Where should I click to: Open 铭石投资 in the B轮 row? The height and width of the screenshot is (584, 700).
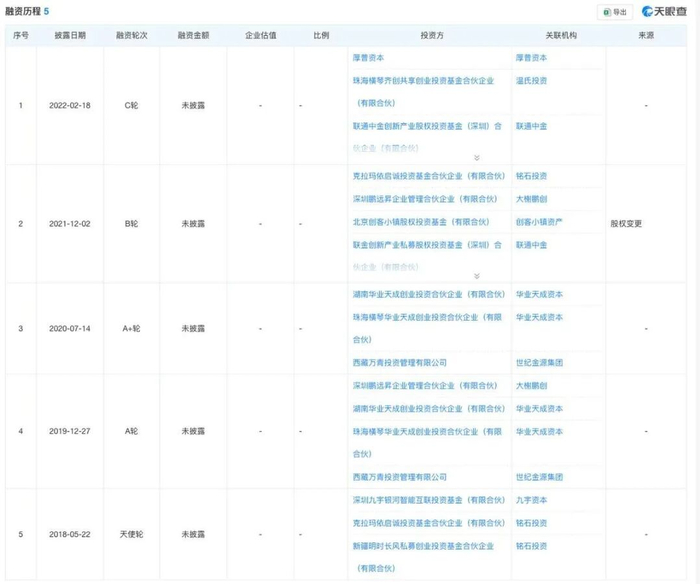[x=531, y=176]
